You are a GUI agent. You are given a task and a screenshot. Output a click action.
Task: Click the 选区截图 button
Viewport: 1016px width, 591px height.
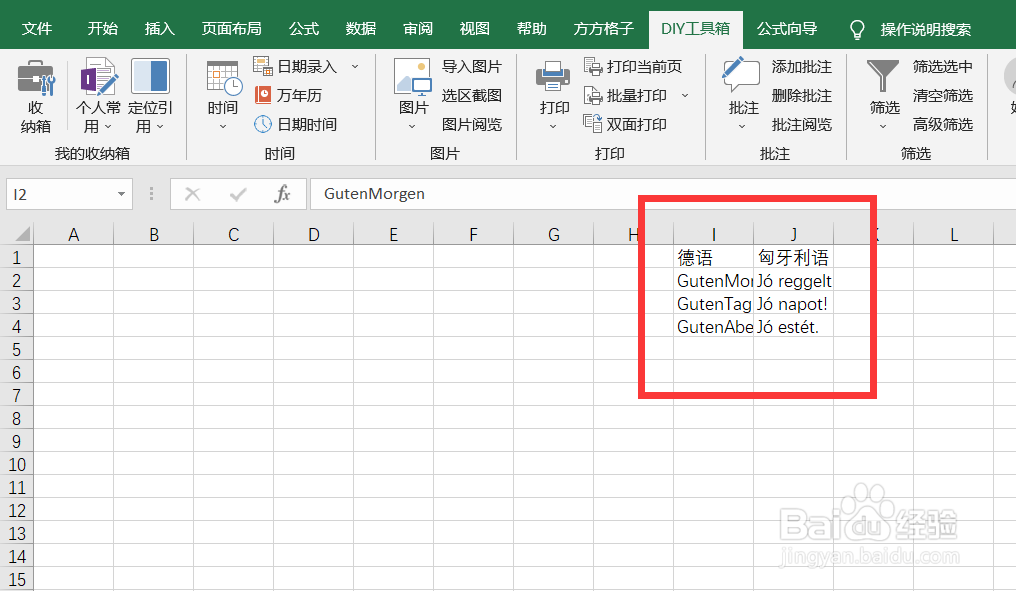click(472, 96)
